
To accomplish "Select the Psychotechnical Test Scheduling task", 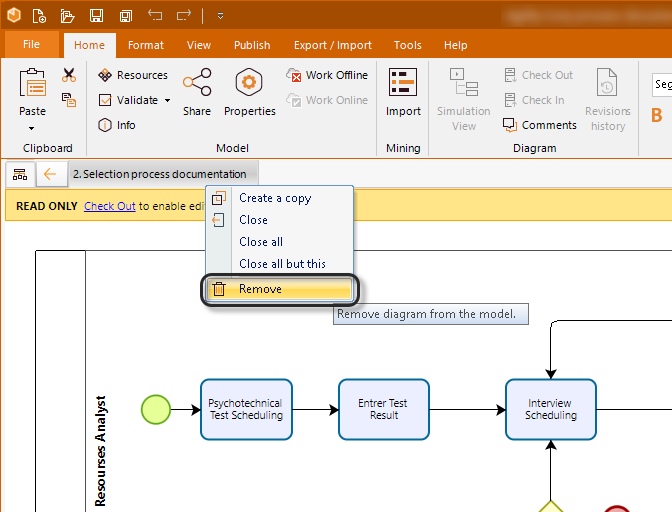I will tap(246, 409).
